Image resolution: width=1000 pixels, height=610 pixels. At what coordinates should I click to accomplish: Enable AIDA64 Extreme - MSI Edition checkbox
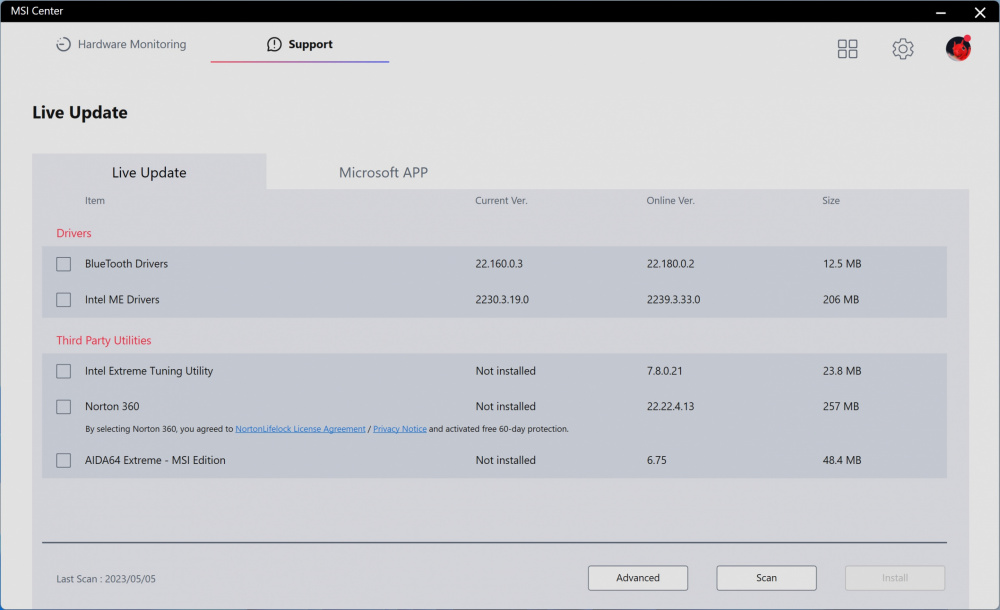point(63,461)
